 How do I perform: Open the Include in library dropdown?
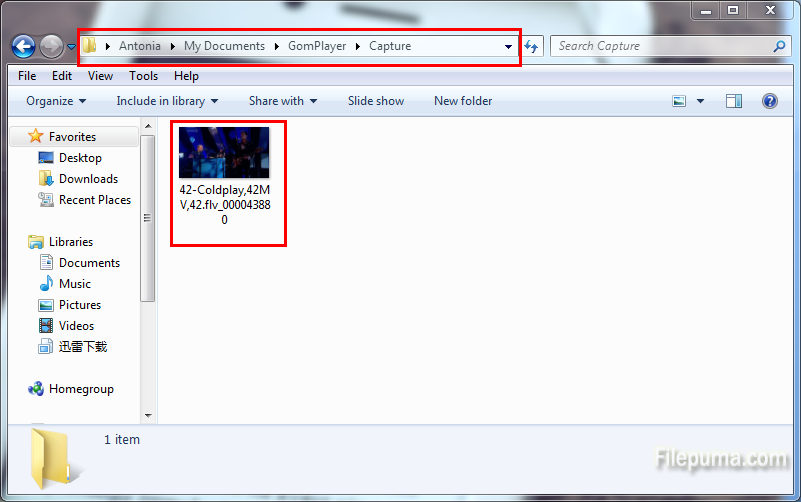pyautogui.click(x=167, y=101)
